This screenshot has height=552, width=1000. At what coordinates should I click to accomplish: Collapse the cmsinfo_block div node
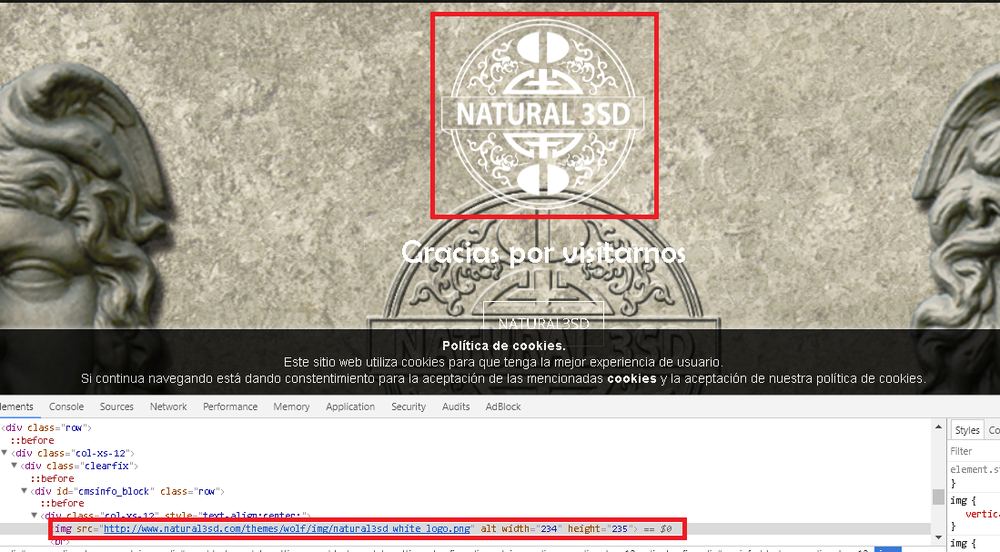click(24, 491)
